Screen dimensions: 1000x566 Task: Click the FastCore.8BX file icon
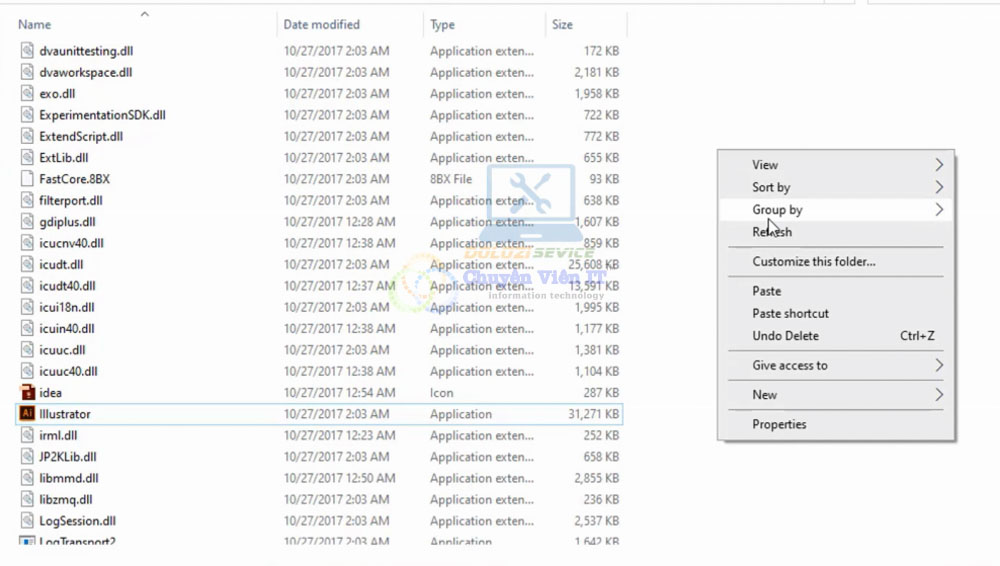click(27, 179)
